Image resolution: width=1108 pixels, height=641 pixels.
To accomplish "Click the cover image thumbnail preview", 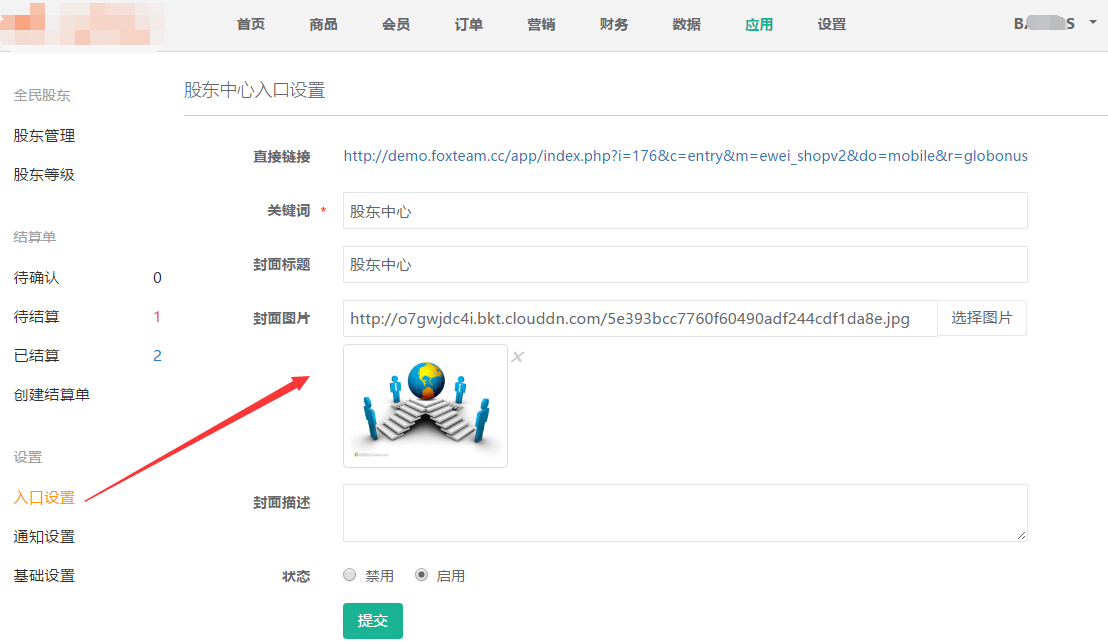I will (x=425, y=406).
